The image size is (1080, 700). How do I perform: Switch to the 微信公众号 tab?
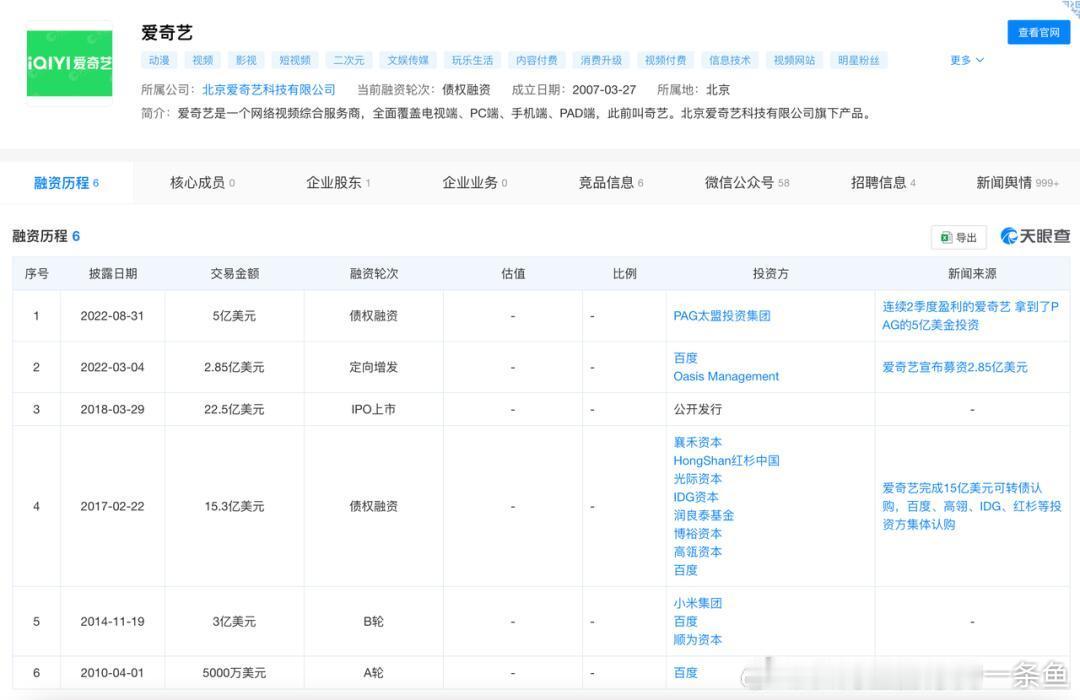click(747, 183)
